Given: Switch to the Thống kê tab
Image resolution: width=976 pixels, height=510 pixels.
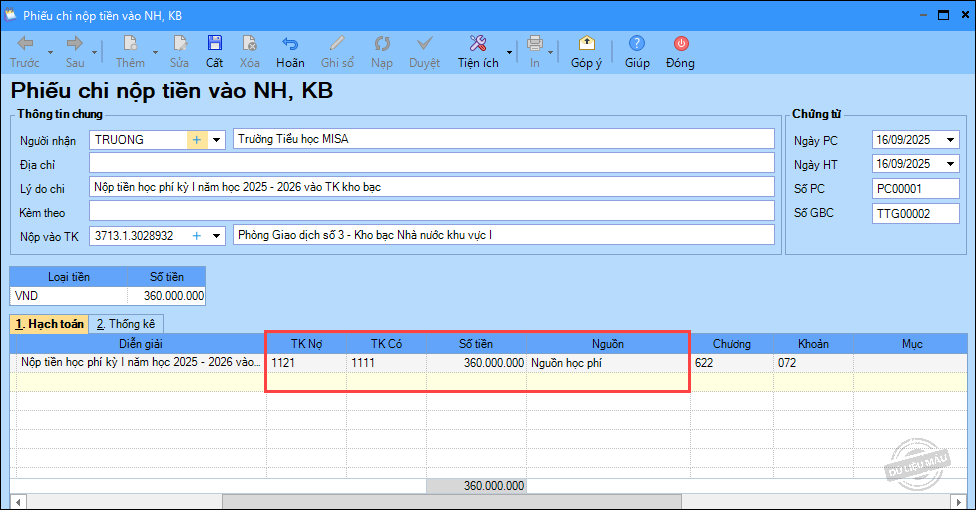Looking at the screenshot, I should coord(126,324).
